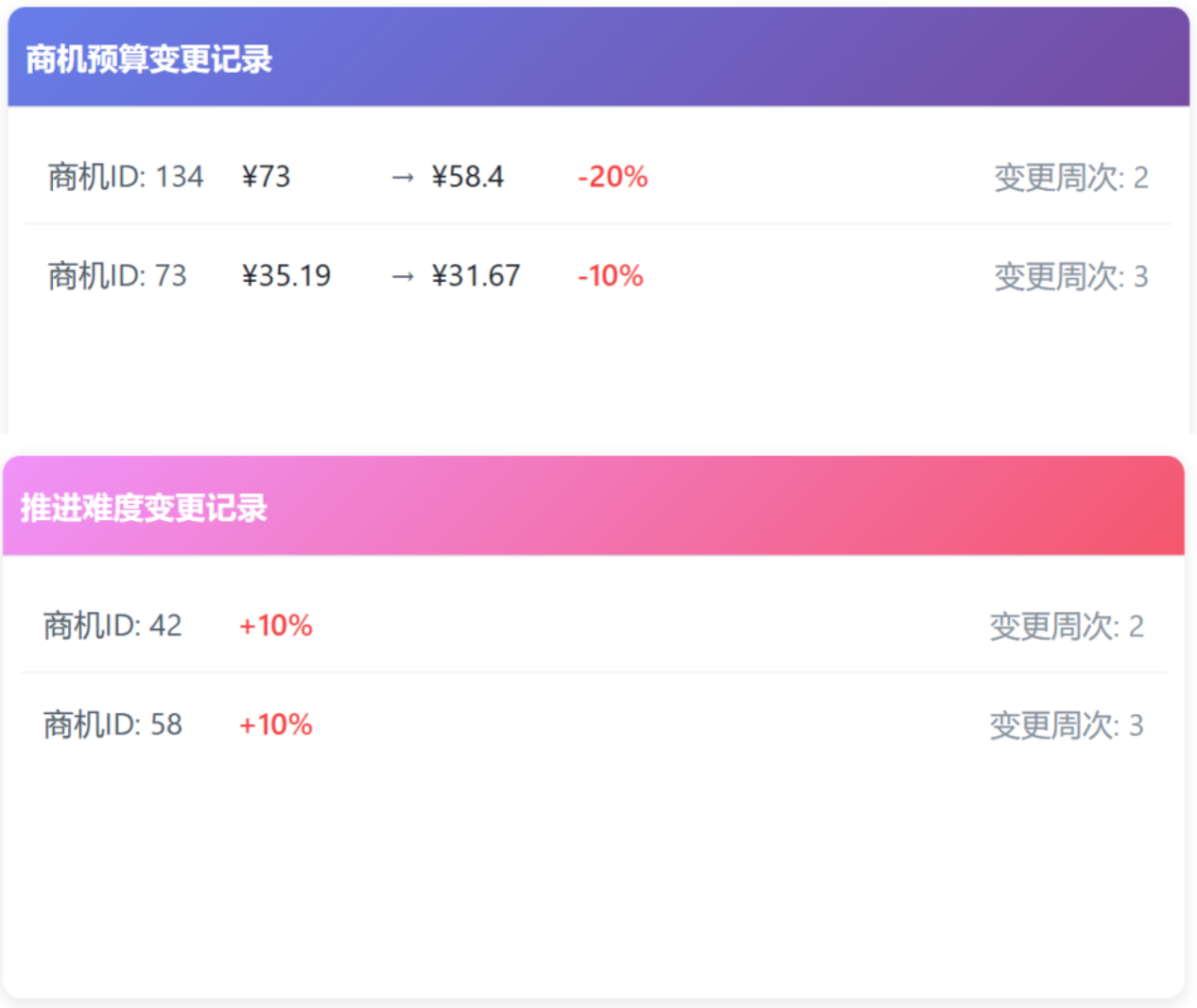Click 变更周次: 2 in the difficulty panel
This screenshot has height=1008, width=1197.
click(x=1065, y=626)
